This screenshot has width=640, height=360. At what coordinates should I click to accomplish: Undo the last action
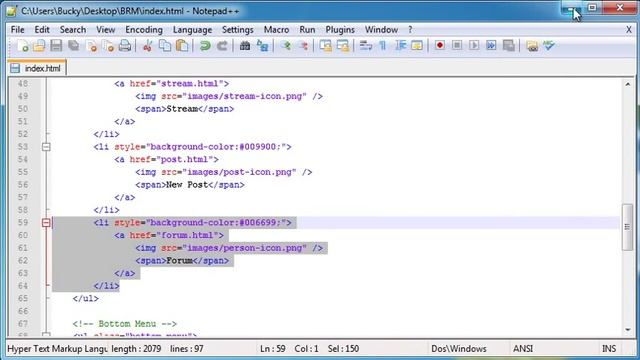pyautogui.click(x=205, y=46)
